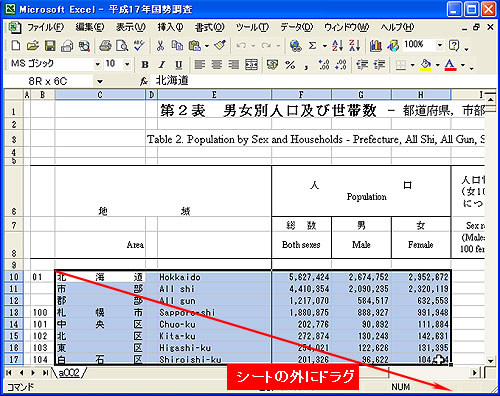500x396 pixels.
Task: Select column F header
Action: 301,95
